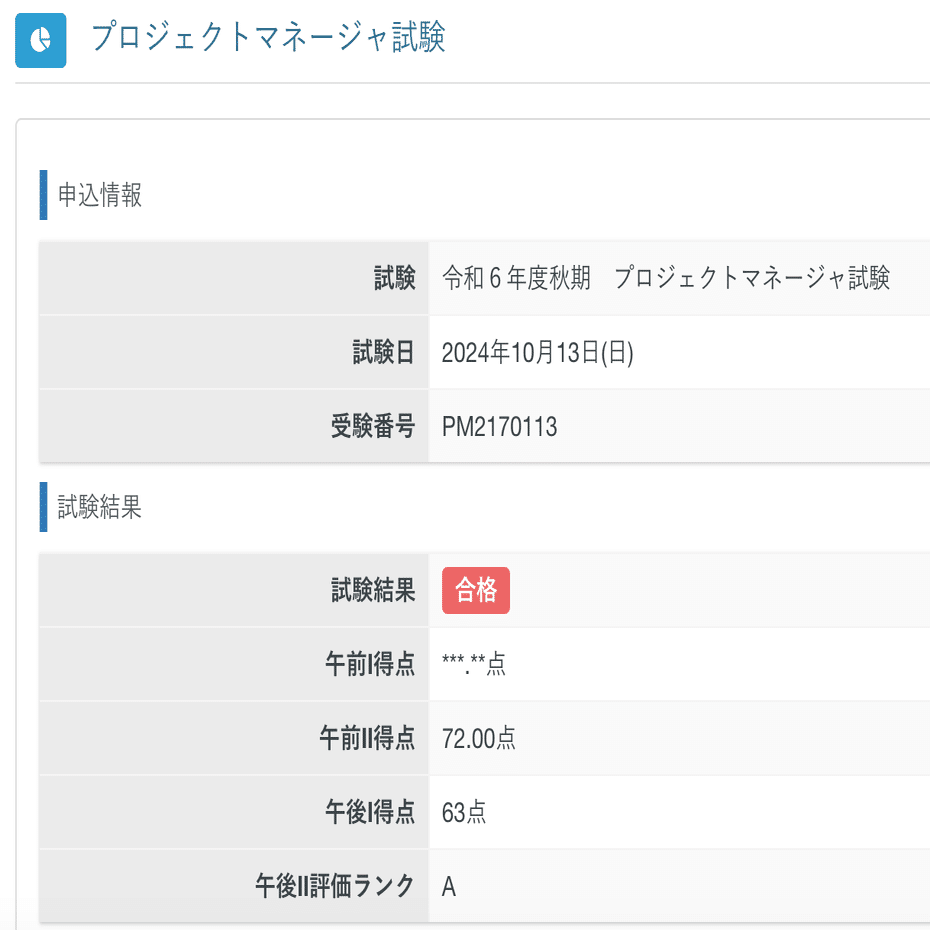Click the rank value A

449,886
